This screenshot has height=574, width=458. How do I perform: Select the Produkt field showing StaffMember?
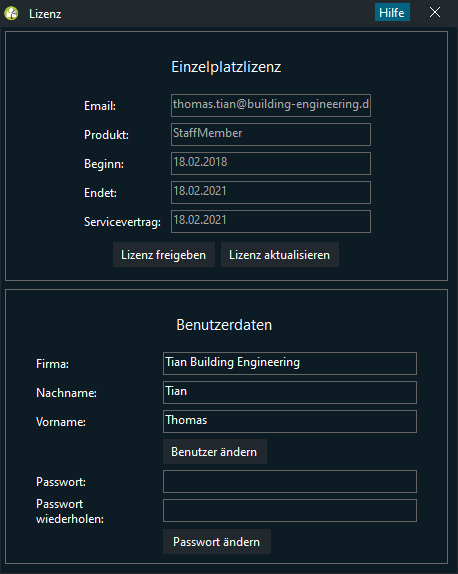(x=271, y=134)
